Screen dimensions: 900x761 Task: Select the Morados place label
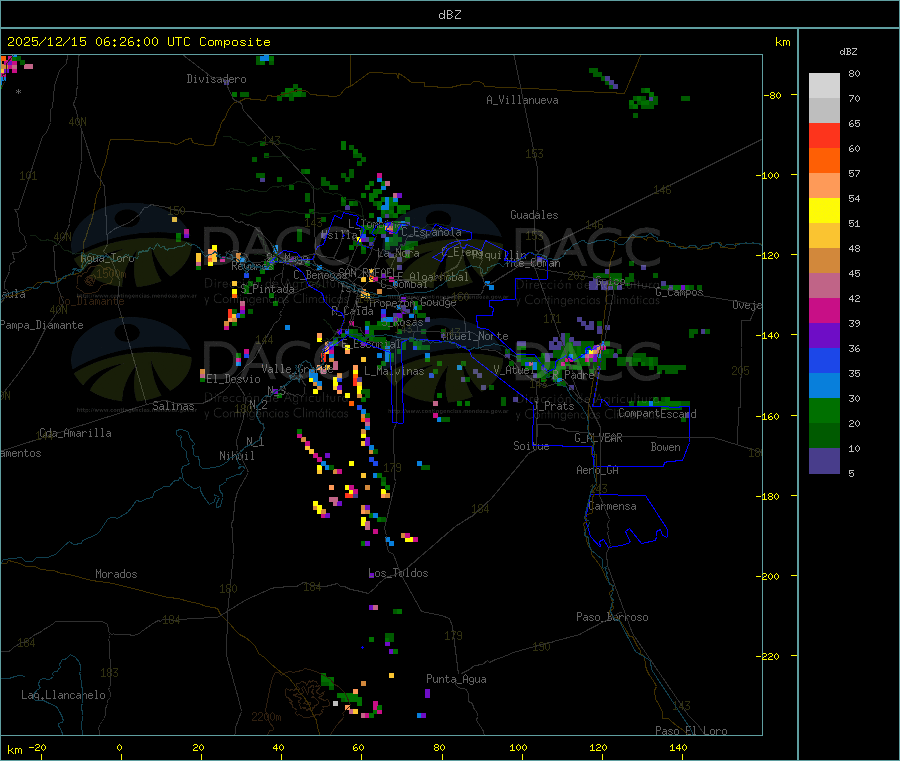coord(116,574)
